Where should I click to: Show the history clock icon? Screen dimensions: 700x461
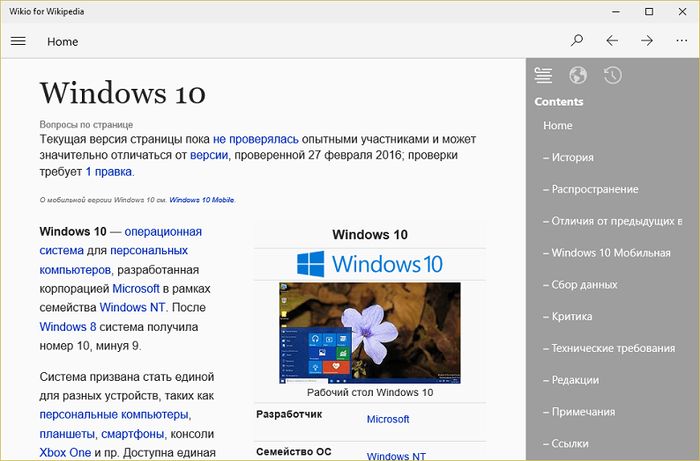pos(613,75)
